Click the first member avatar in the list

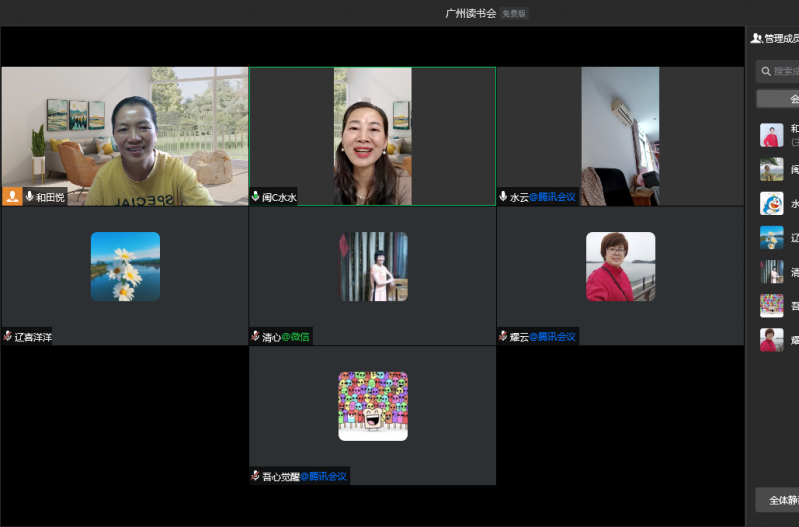[x=771, y=135]
